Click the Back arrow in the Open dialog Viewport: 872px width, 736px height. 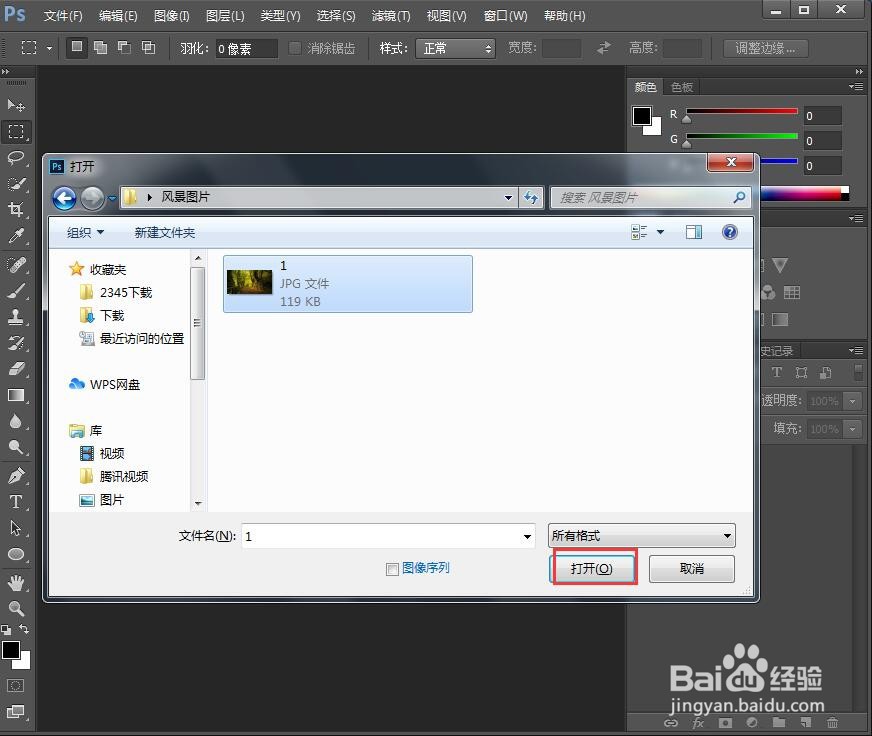[x=65, y=198]
